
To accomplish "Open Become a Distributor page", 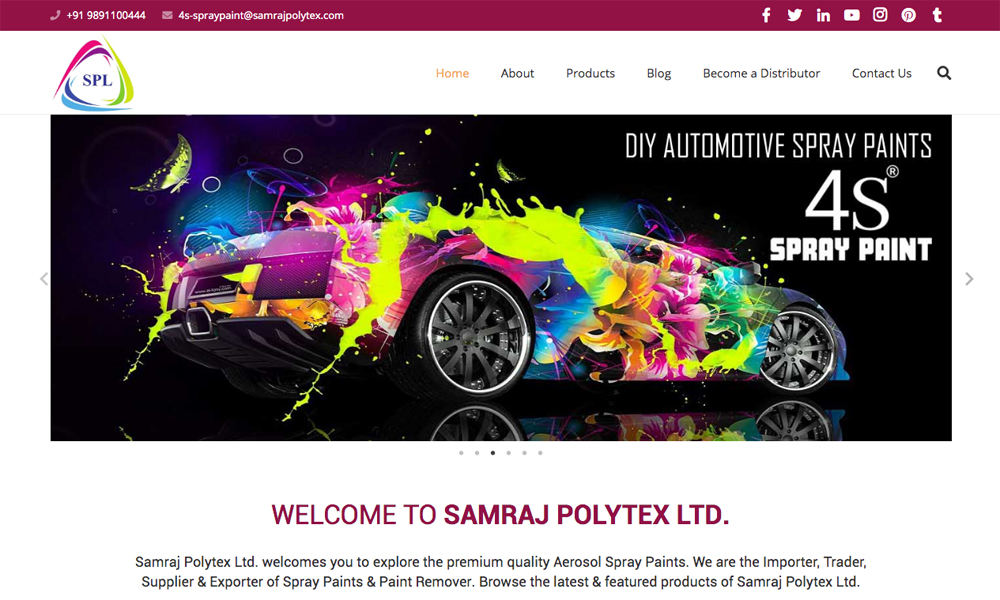I will coord(761,73).
